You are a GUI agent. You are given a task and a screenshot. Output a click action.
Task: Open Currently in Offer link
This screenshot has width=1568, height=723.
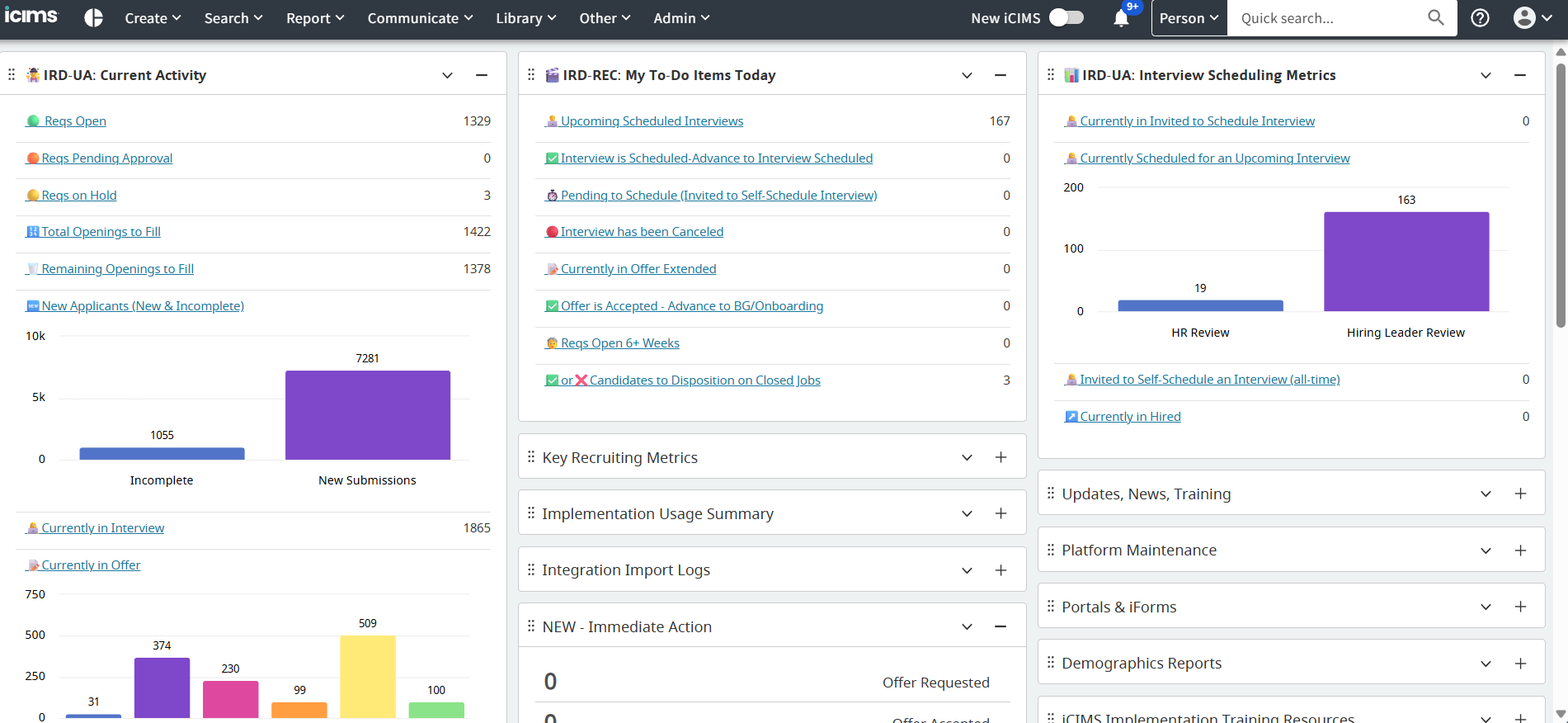click(83, 565)
